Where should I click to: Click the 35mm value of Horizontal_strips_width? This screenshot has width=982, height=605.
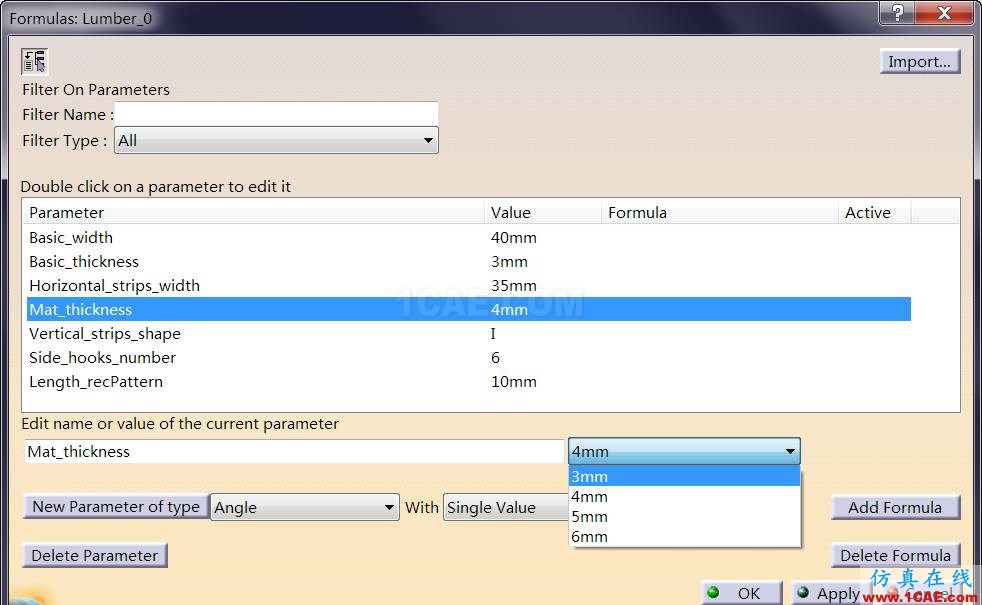(514, 286)
